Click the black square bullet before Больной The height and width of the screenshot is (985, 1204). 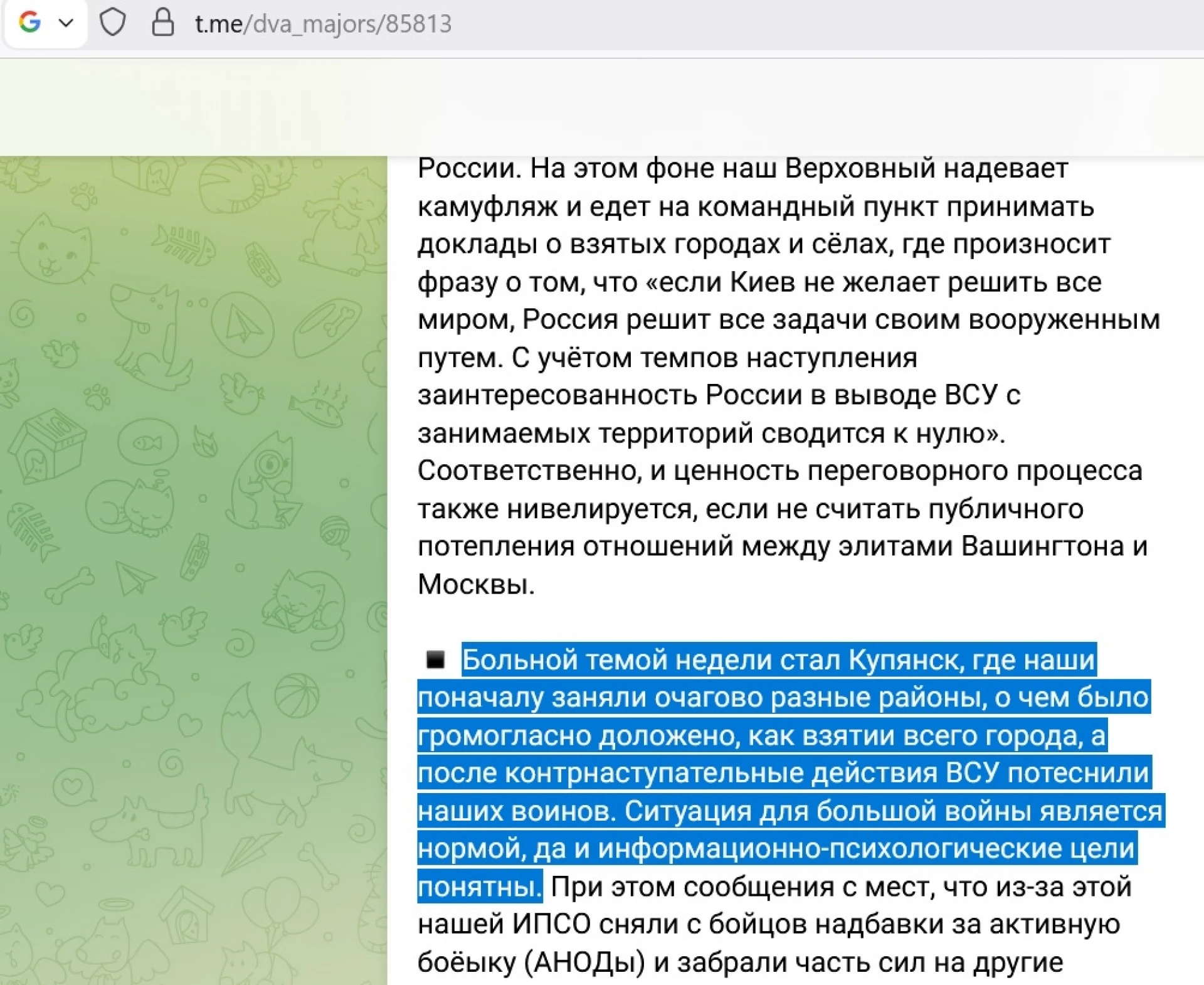coord(435,659)
